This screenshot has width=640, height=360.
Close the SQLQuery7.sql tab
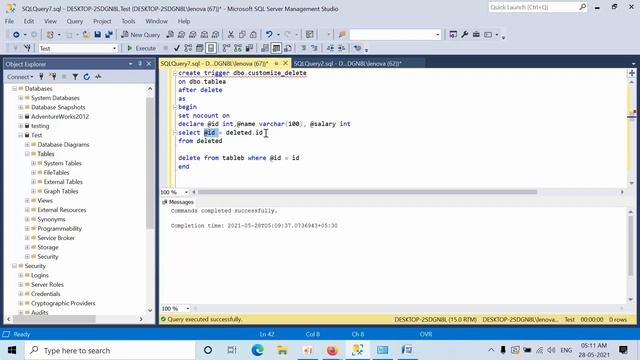click(286, 63)
